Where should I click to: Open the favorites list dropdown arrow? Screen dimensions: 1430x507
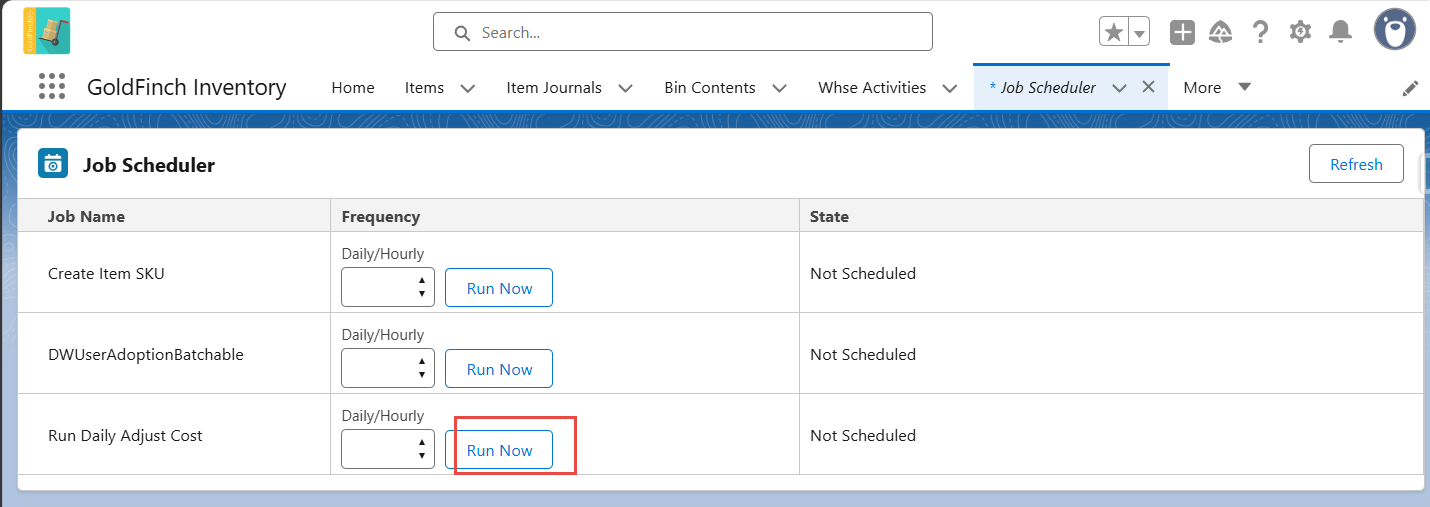1139,32
